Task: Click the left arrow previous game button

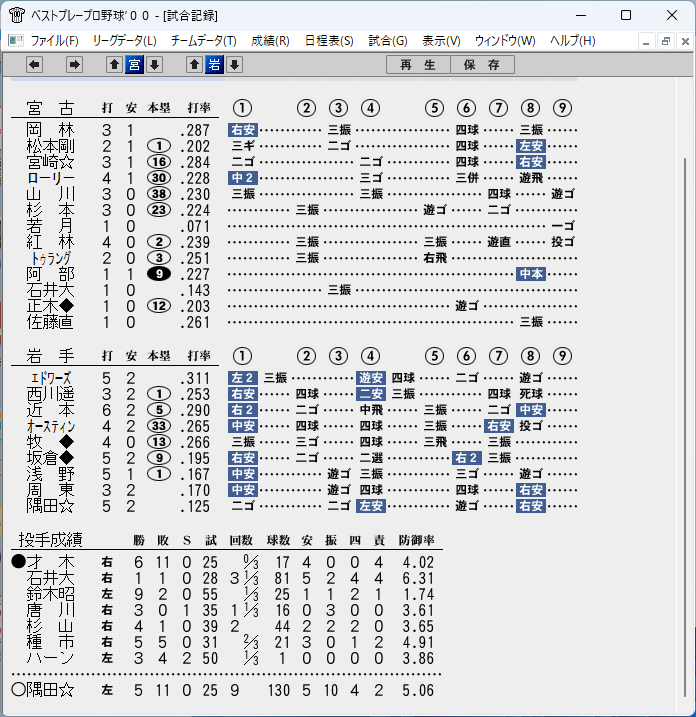Action: tap(34, 64)
